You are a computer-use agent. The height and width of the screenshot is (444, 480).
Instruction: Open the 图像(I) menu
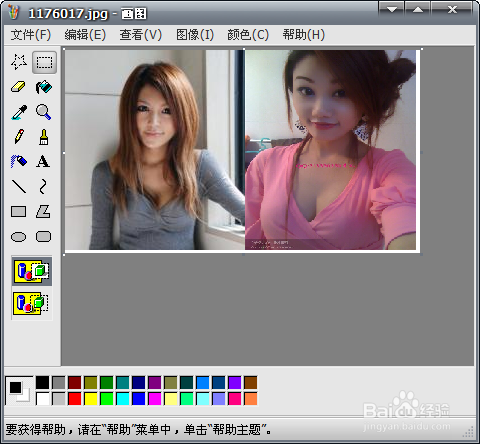pos(195,35)
